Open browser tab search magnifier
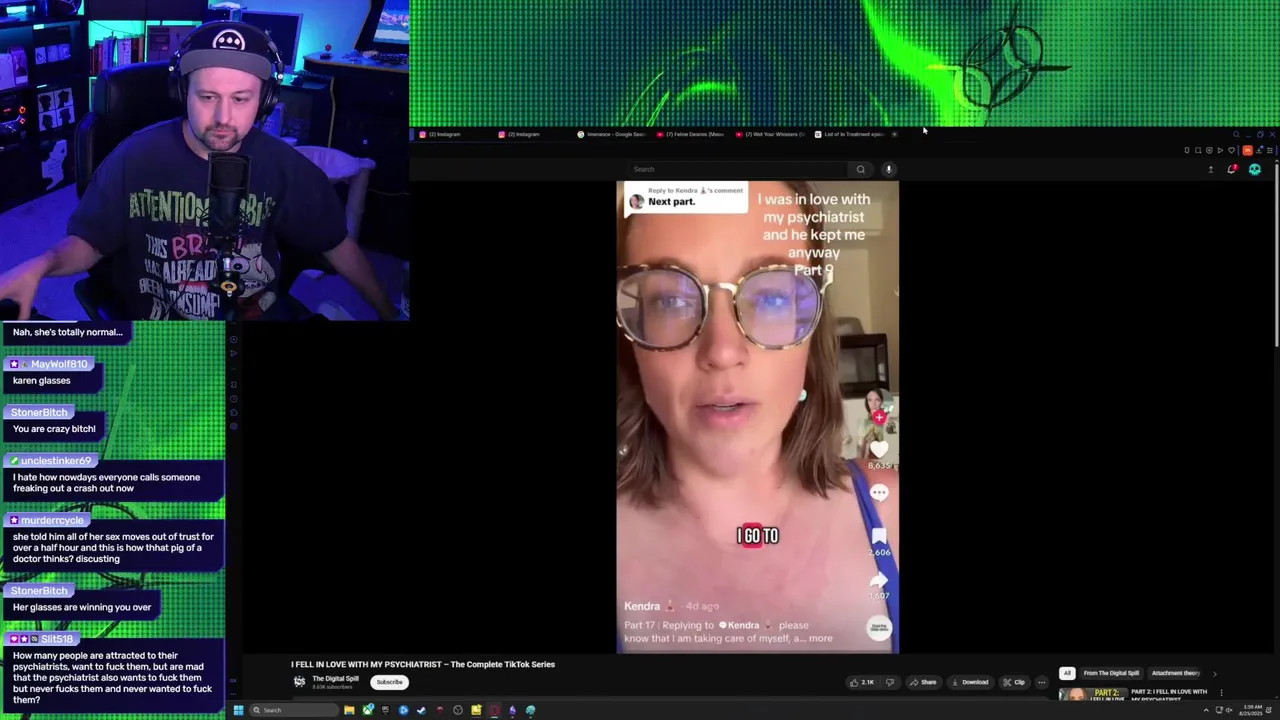The width and height of the screenshot is (1280, 720). [1236, 134]
